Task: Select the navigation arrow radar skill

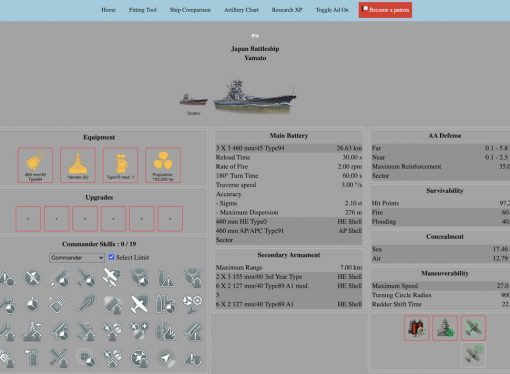Action: tap(166, 358)
